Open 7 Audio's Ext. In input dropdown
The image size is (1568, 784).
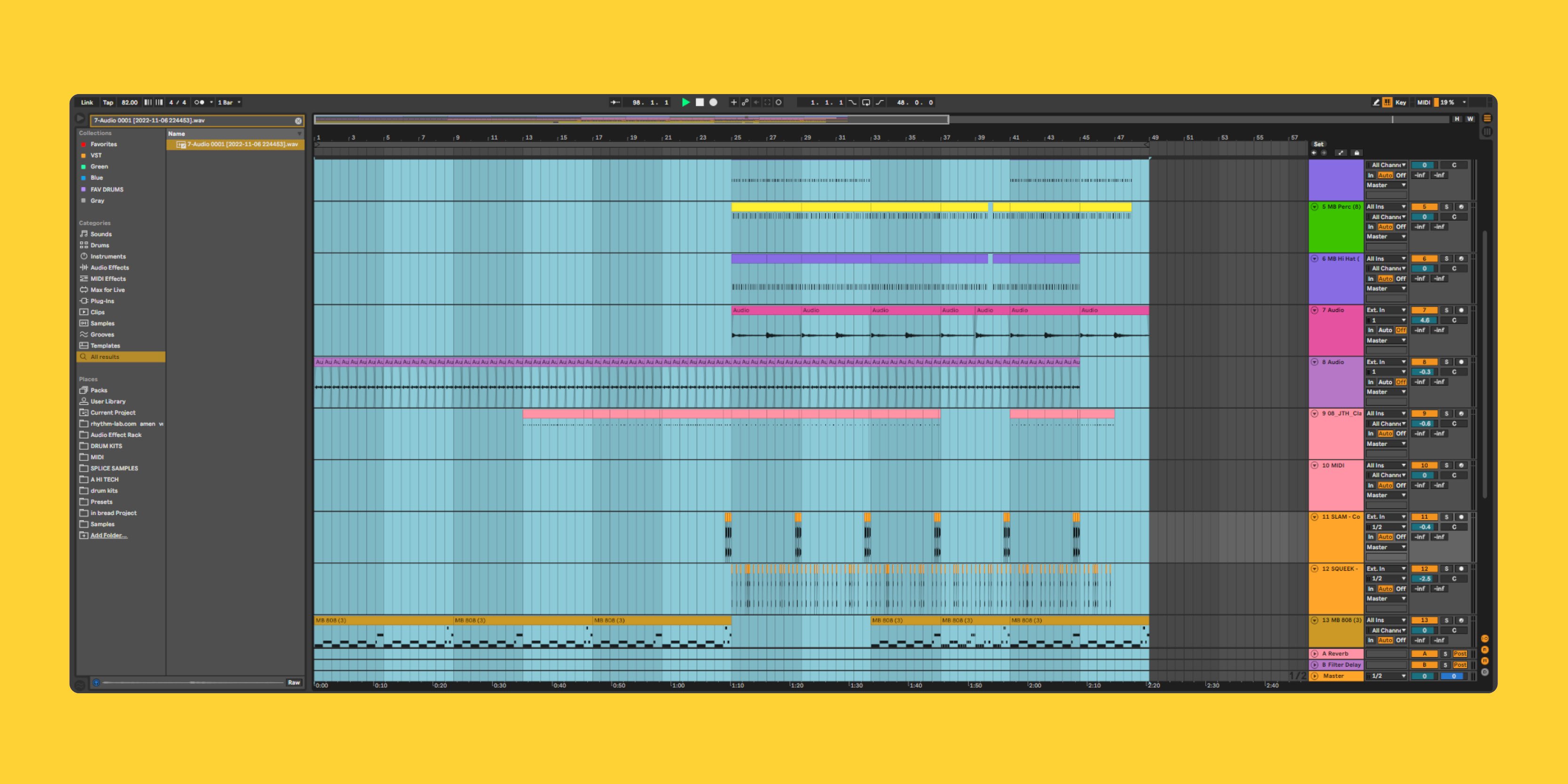tap(1386, 310)
